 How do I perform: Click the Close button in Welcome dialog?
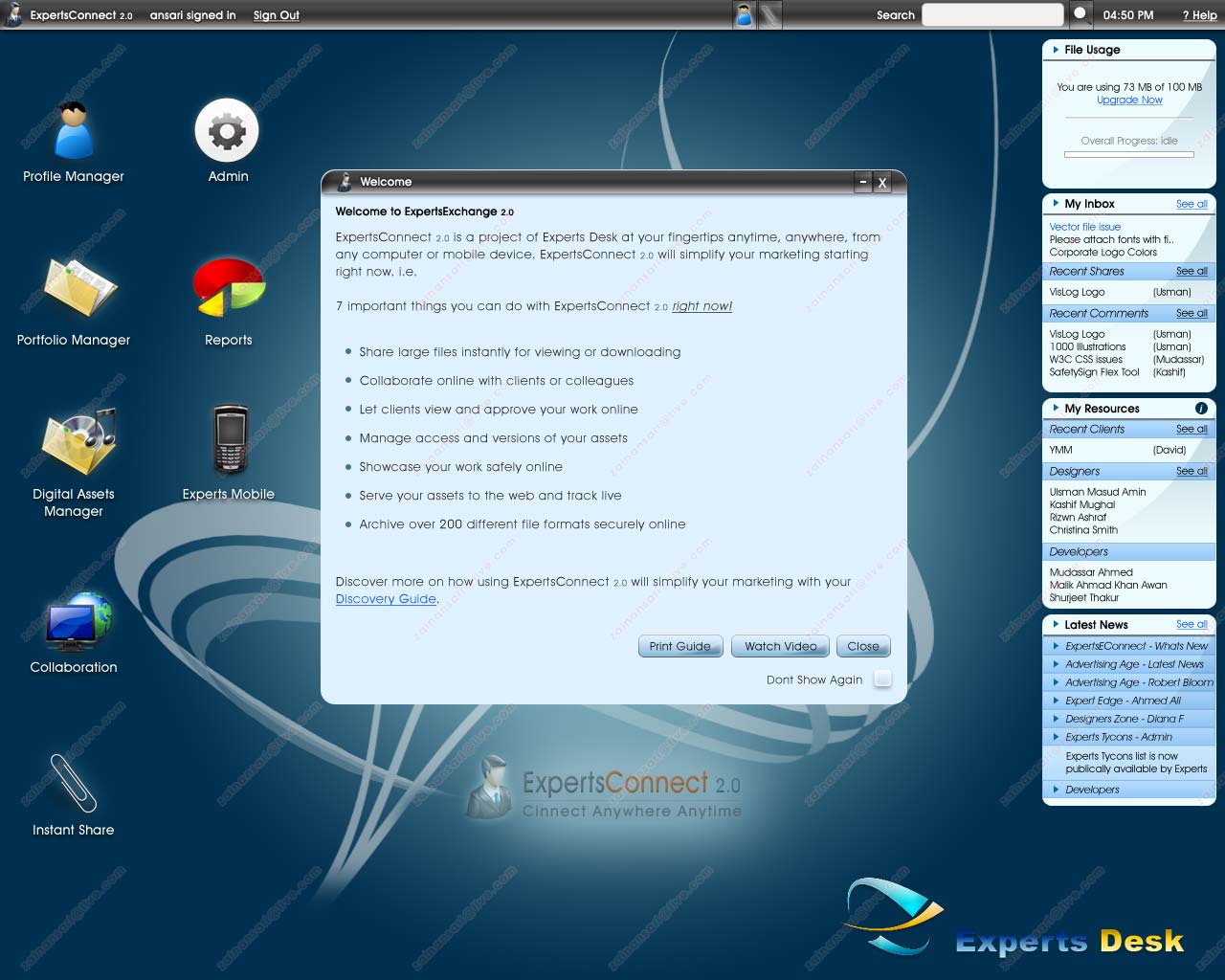863,646
